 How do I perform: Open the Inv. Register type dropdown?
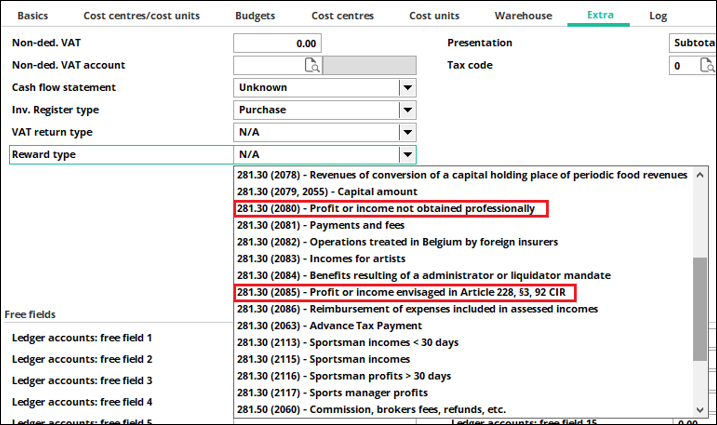coord(407,110)
